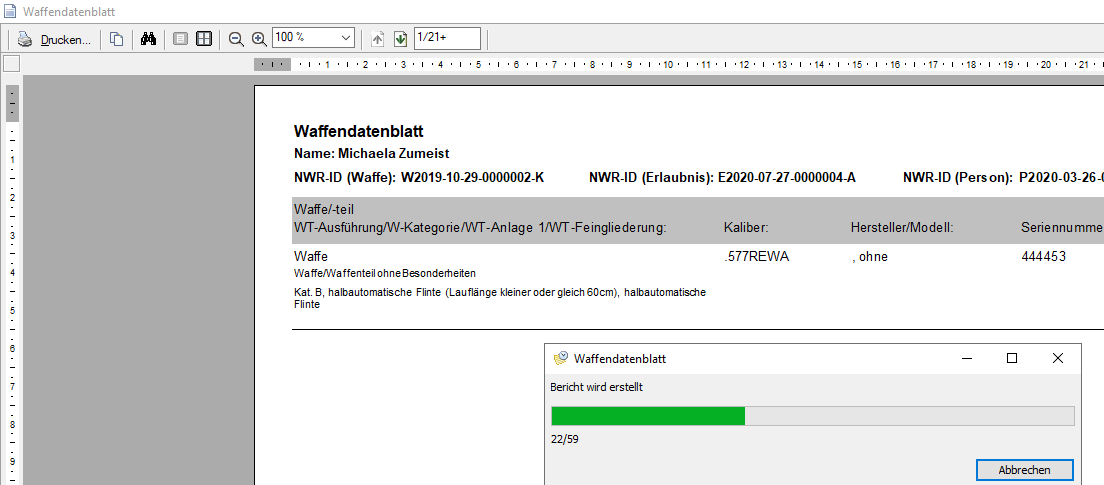Close the Waffendatenblatt progress dialog
Image resolution: width=1104 pixels, height=485 pixels.
pos(1057,358)
